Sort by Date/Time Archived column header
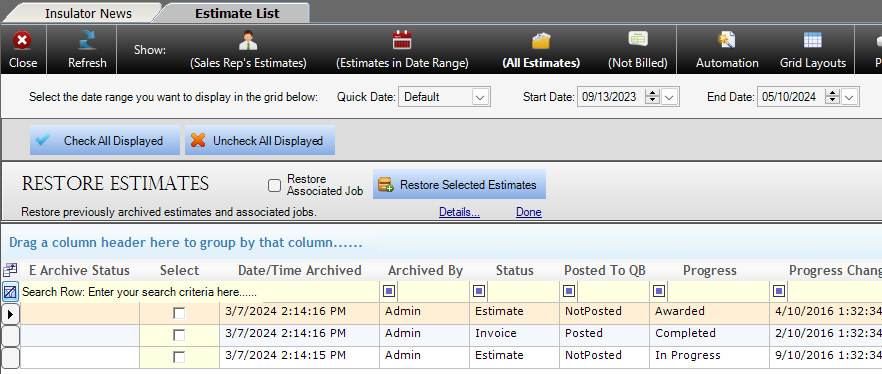 [300, 271]
